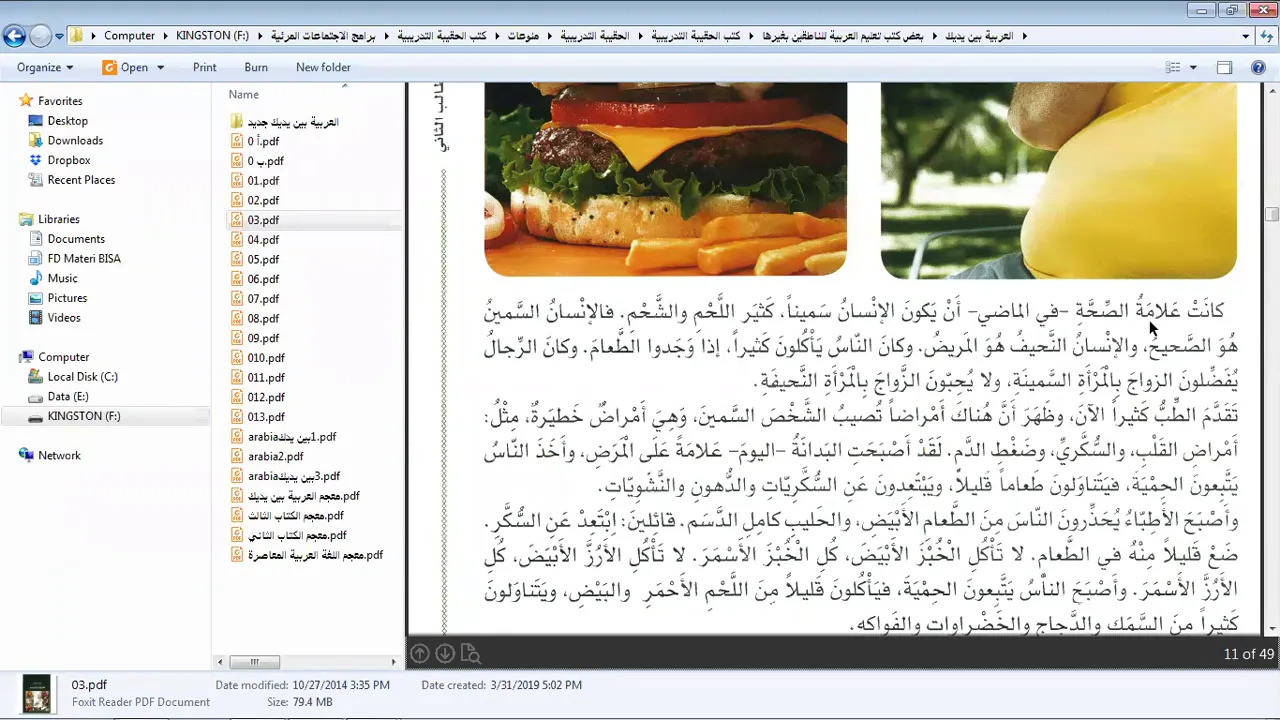
Task: Click the Refresh button beside address bar
Action: tap(1266, 36)
